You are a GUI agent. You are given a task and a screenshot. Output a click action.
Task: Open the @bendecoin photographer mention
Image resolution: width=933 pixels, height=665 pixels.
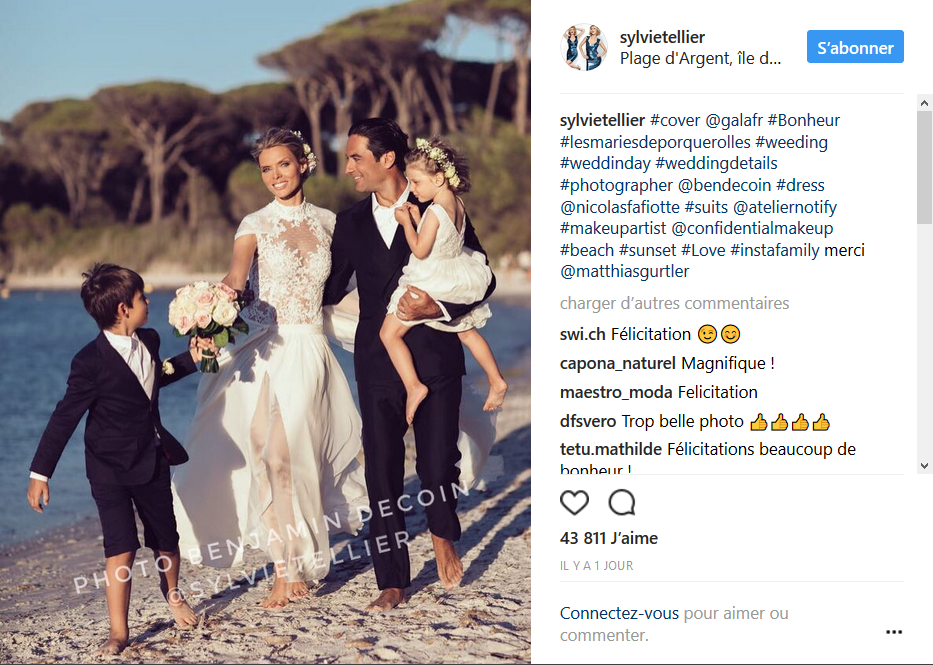[x=724, y=186]
